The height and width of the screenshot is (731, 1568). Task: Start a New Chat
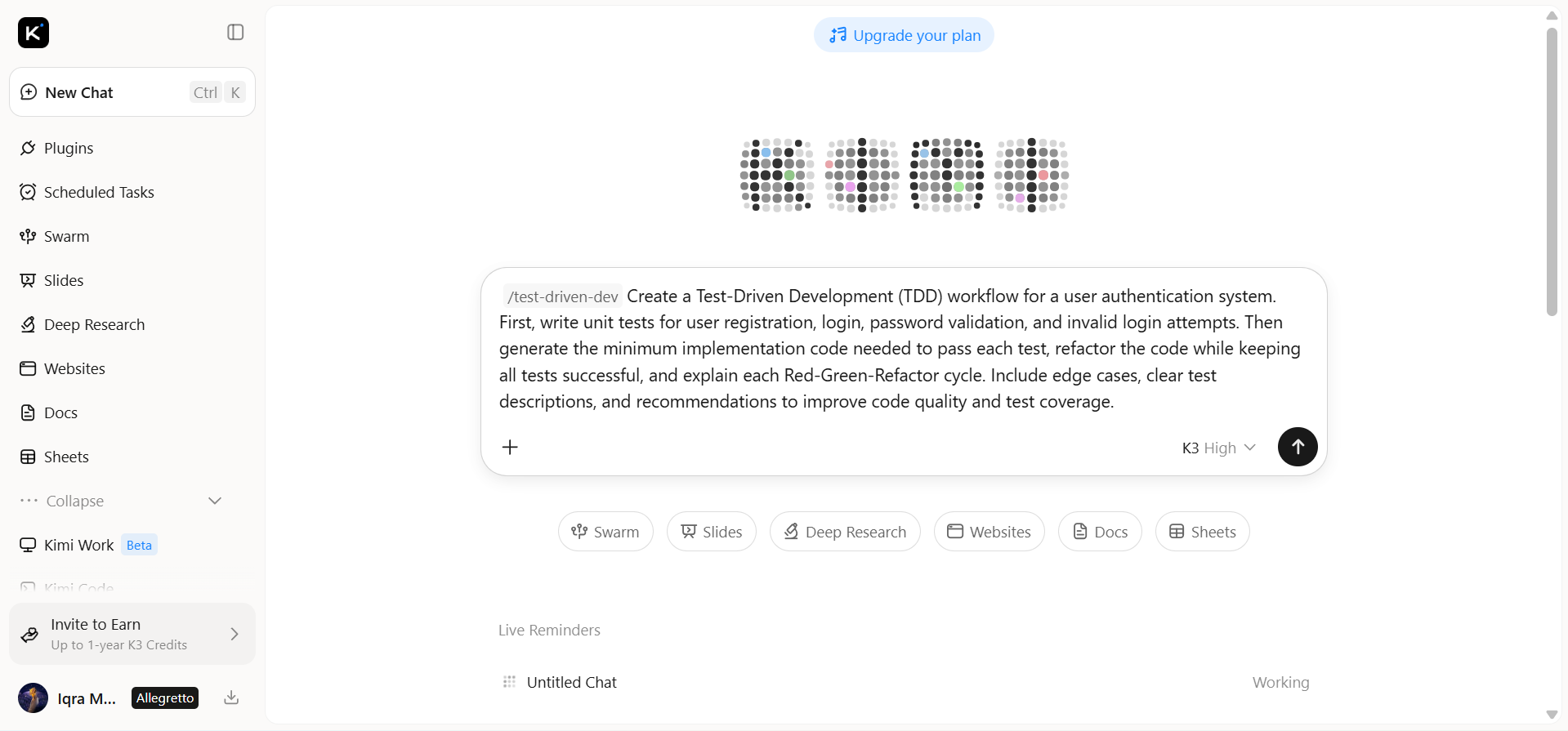(132, 92)
